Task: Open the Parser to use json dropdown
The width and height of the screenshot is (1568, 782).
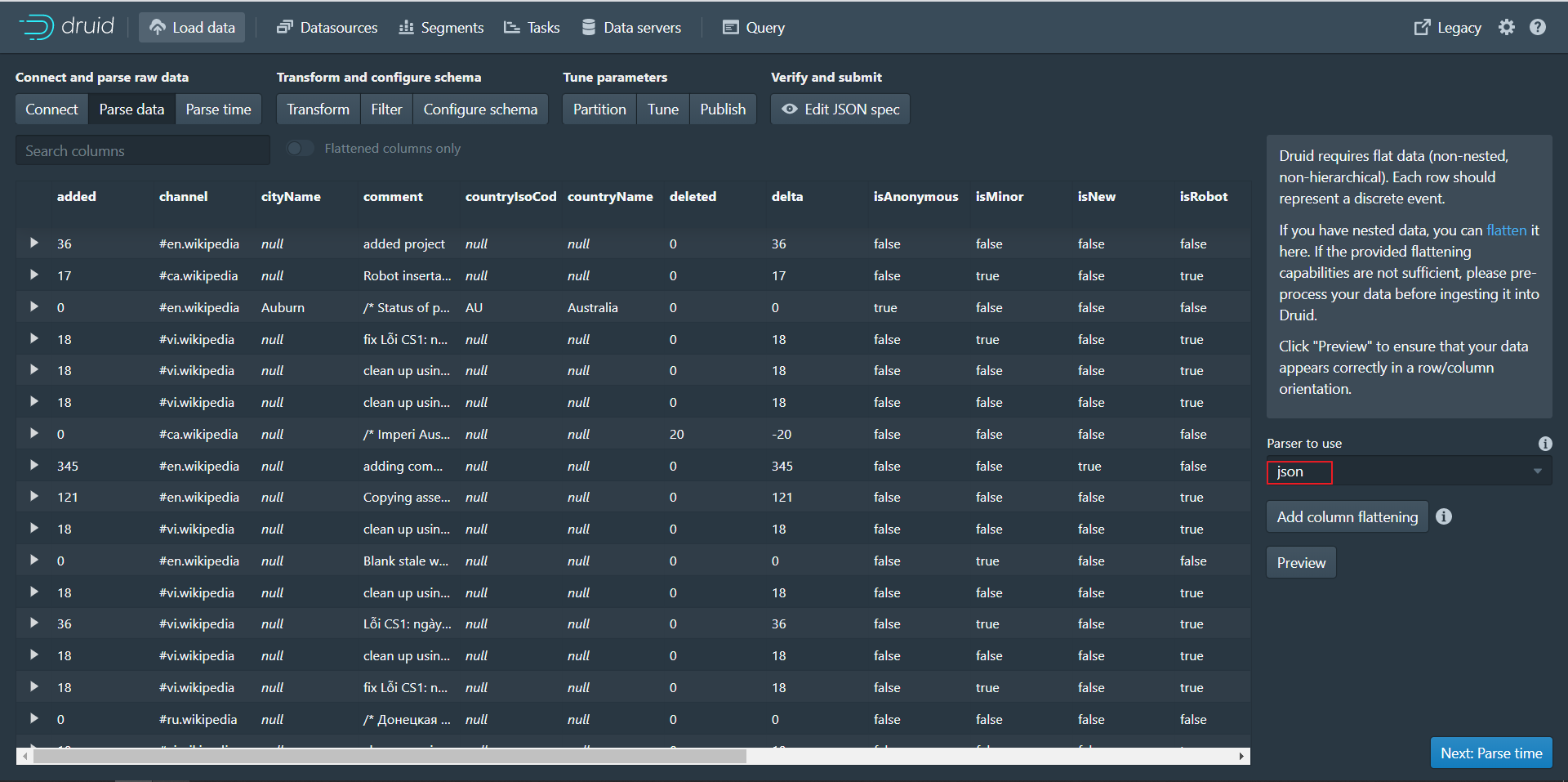Action: click(1410, 471)
